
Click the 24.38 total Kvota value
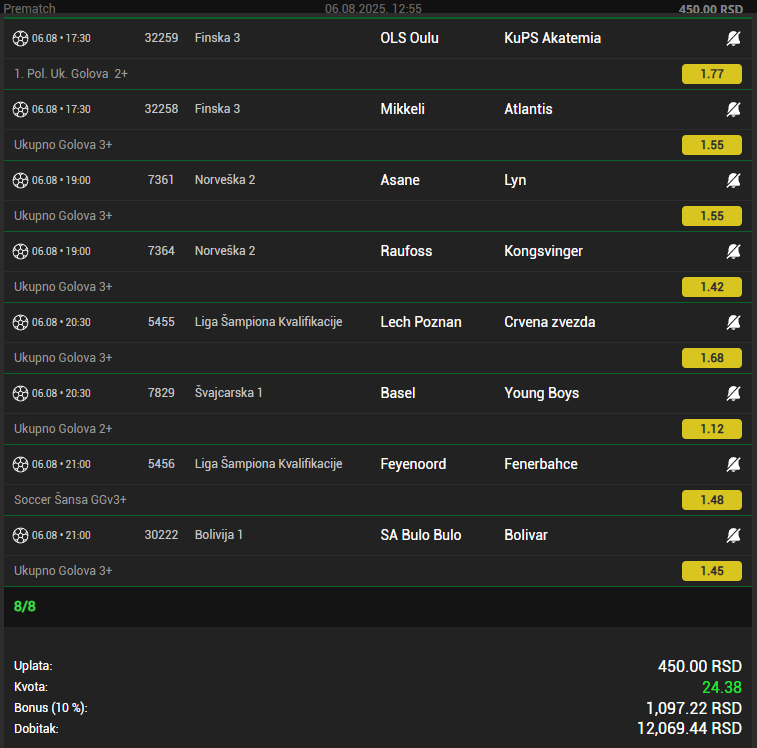pyautogui.click(x=722, y=687)
